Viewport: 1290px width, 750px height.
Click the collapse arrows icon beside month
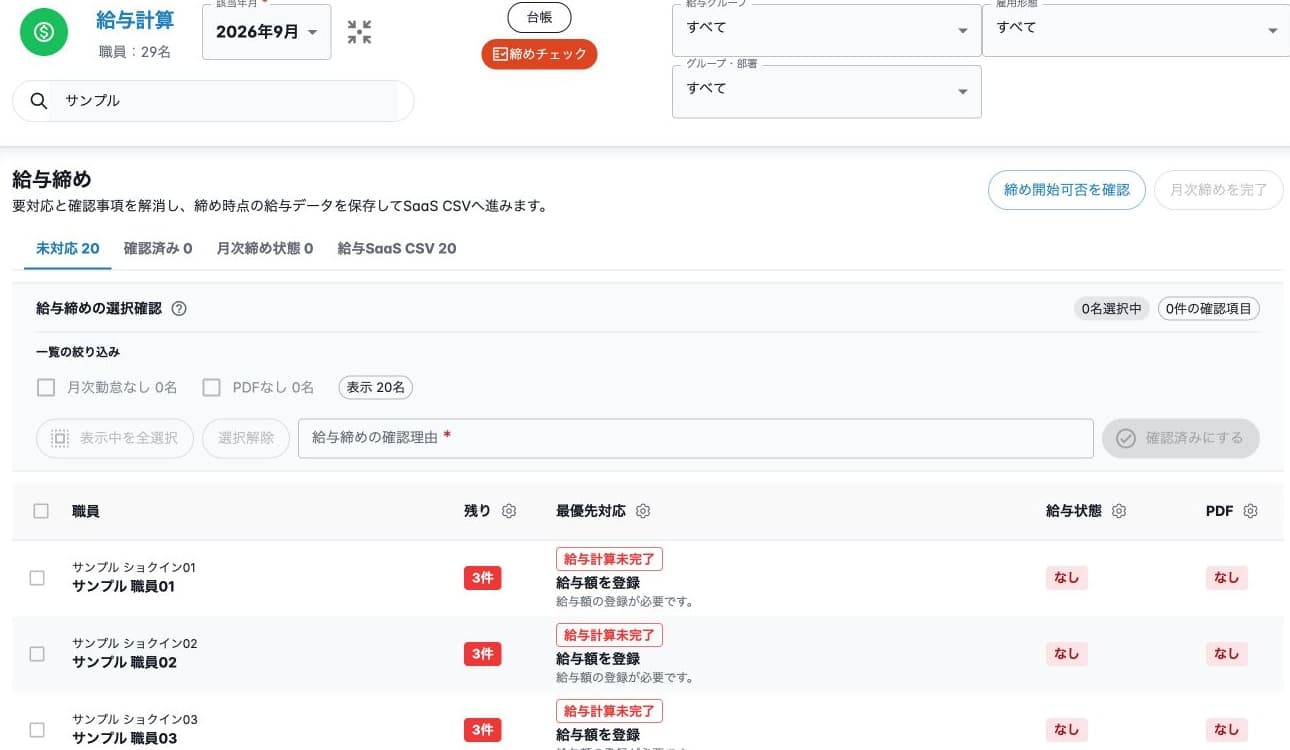coord(359,32)
